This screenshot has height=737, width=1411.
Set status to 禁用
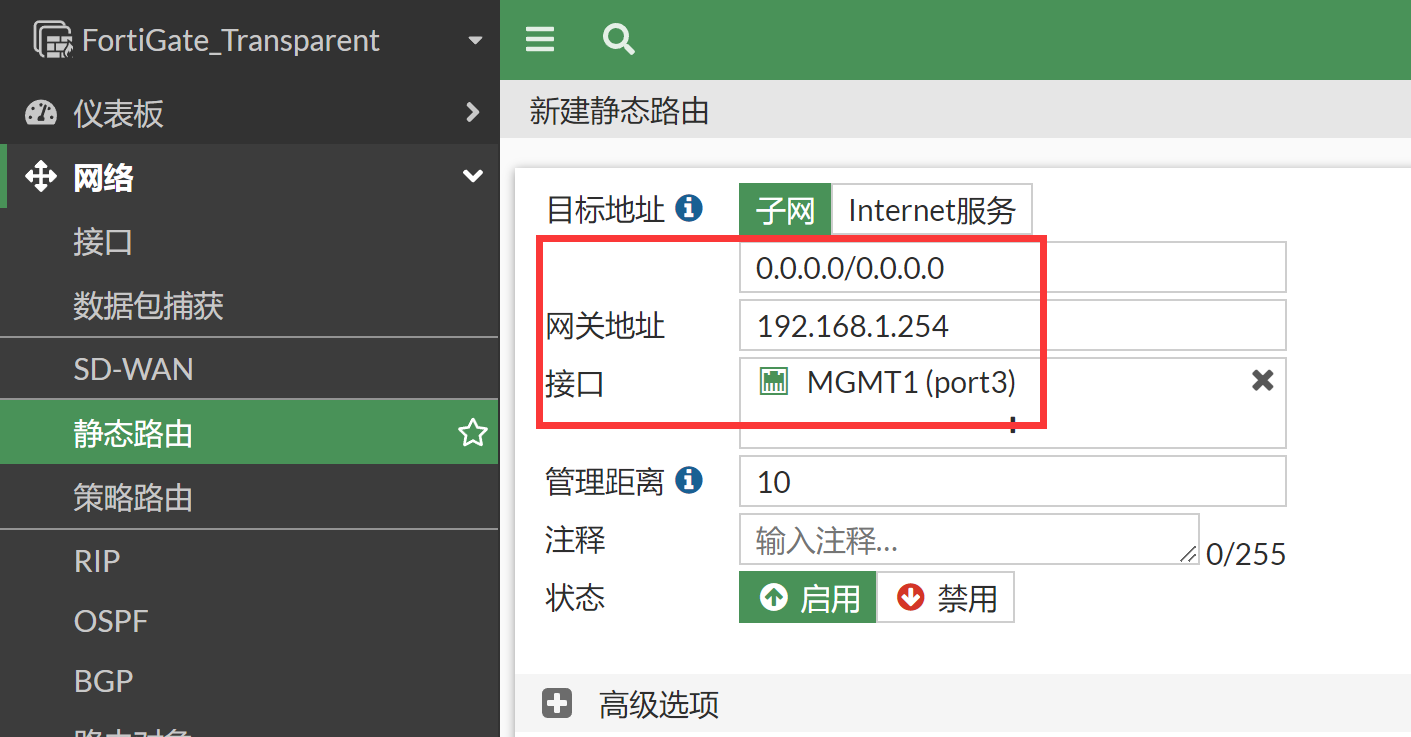coord(945,598)
